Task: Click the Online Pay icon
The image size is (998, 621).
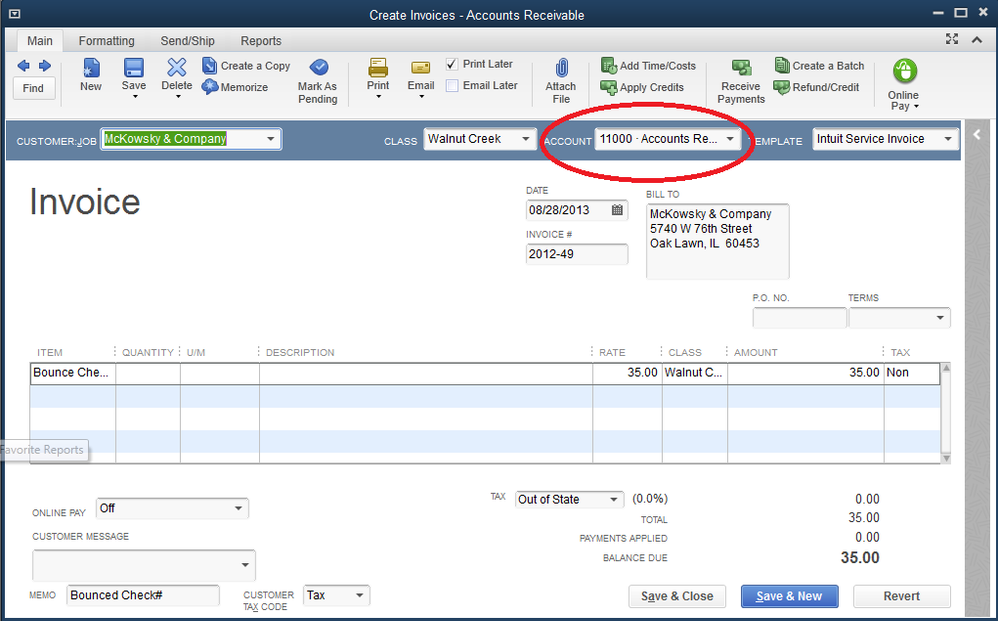Action: 904,71
